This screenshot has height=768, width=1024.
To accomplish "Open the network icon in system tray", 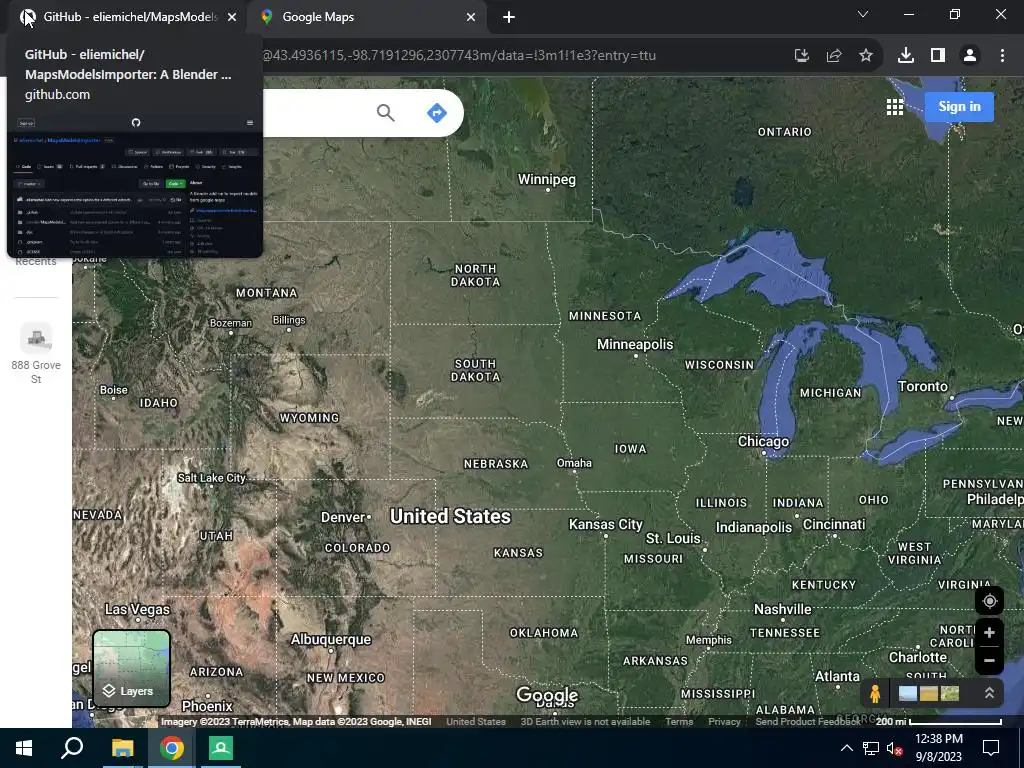I will [x=870, y=748].
